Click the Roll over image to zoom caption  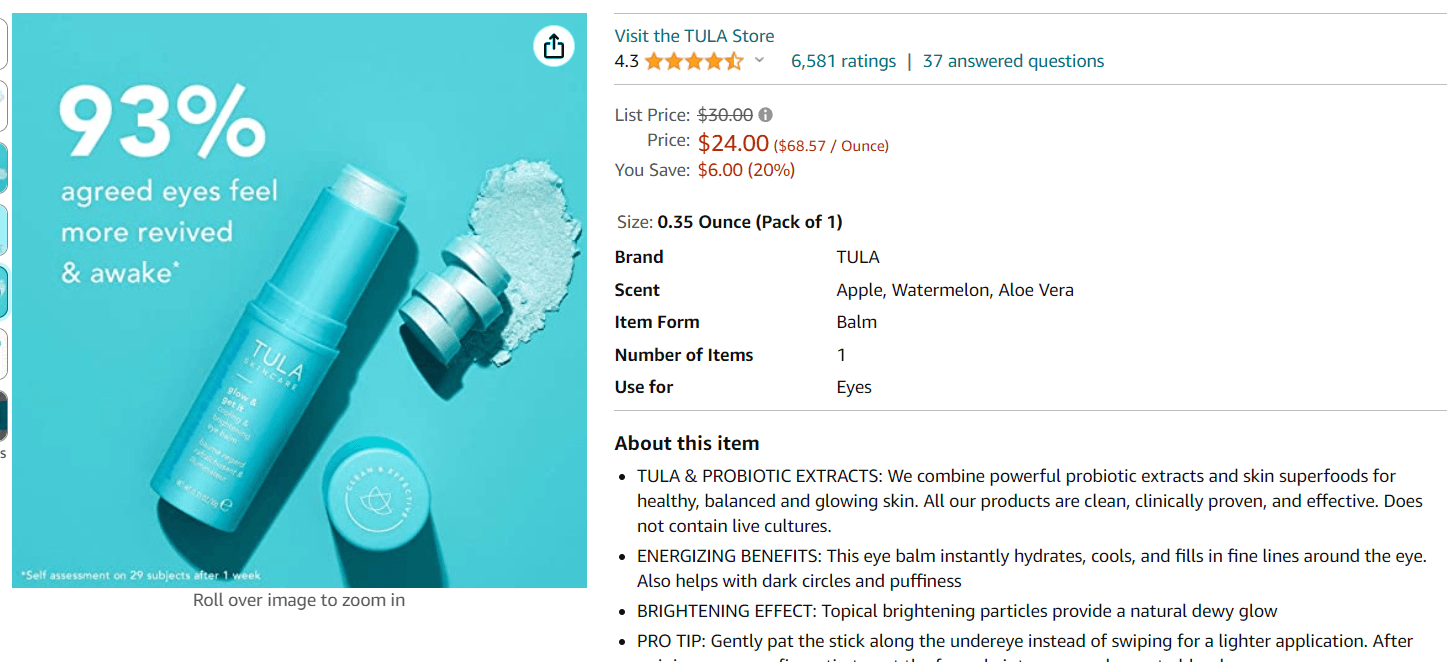pyautogui.click(x=299, y=600)
